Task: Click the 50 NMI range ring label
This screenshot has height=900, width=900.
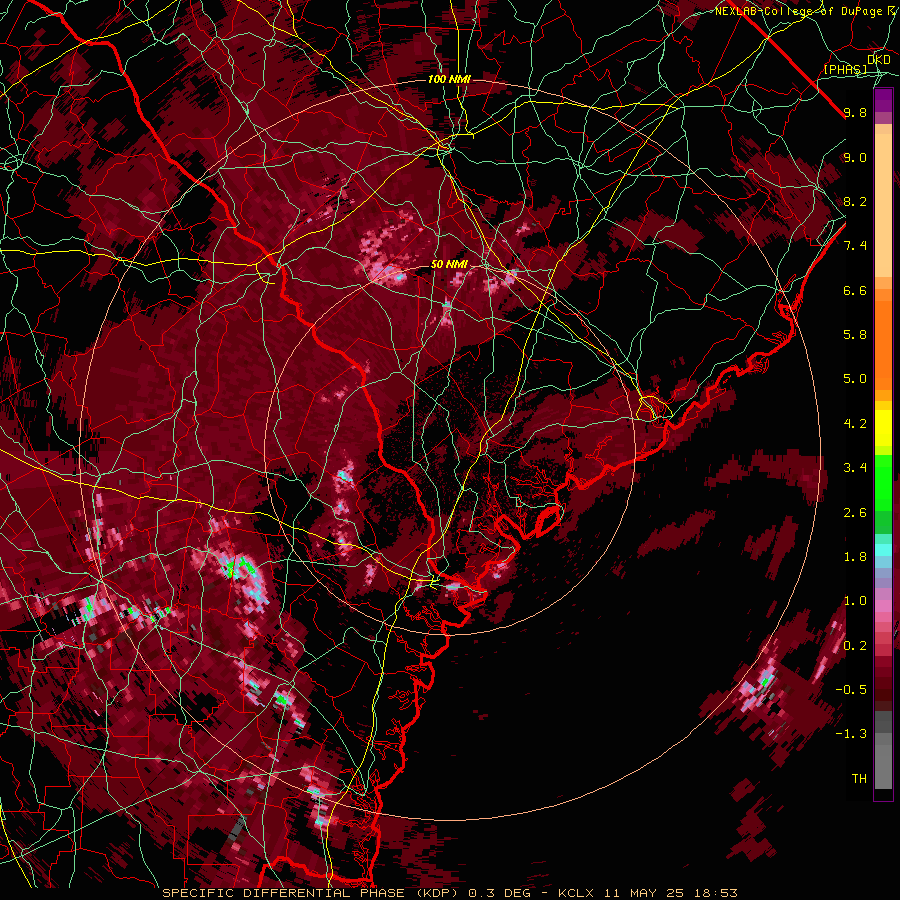Action: [x=449, y=265]
